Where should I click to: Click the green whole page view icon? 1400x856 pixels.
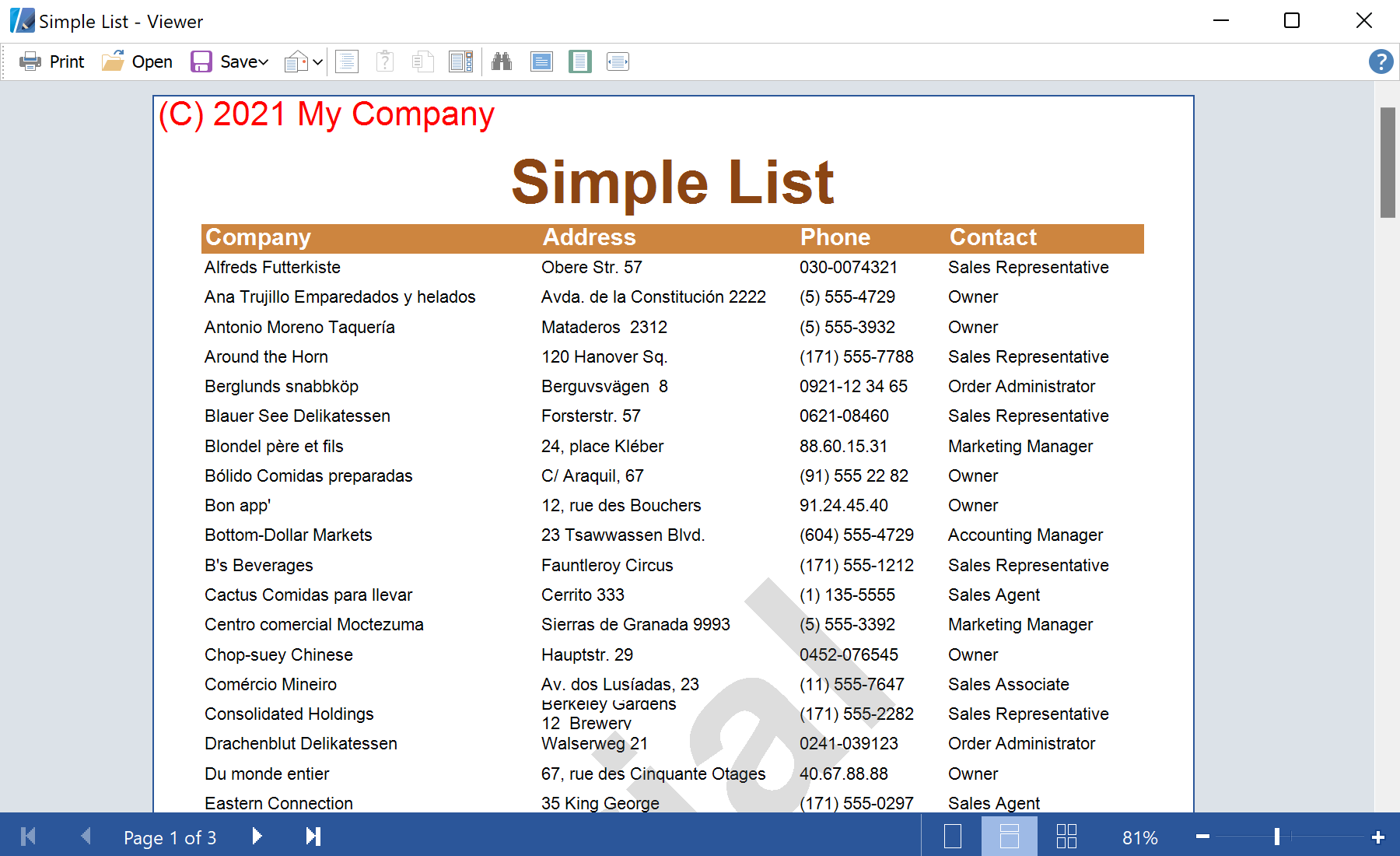pos(579,61)
